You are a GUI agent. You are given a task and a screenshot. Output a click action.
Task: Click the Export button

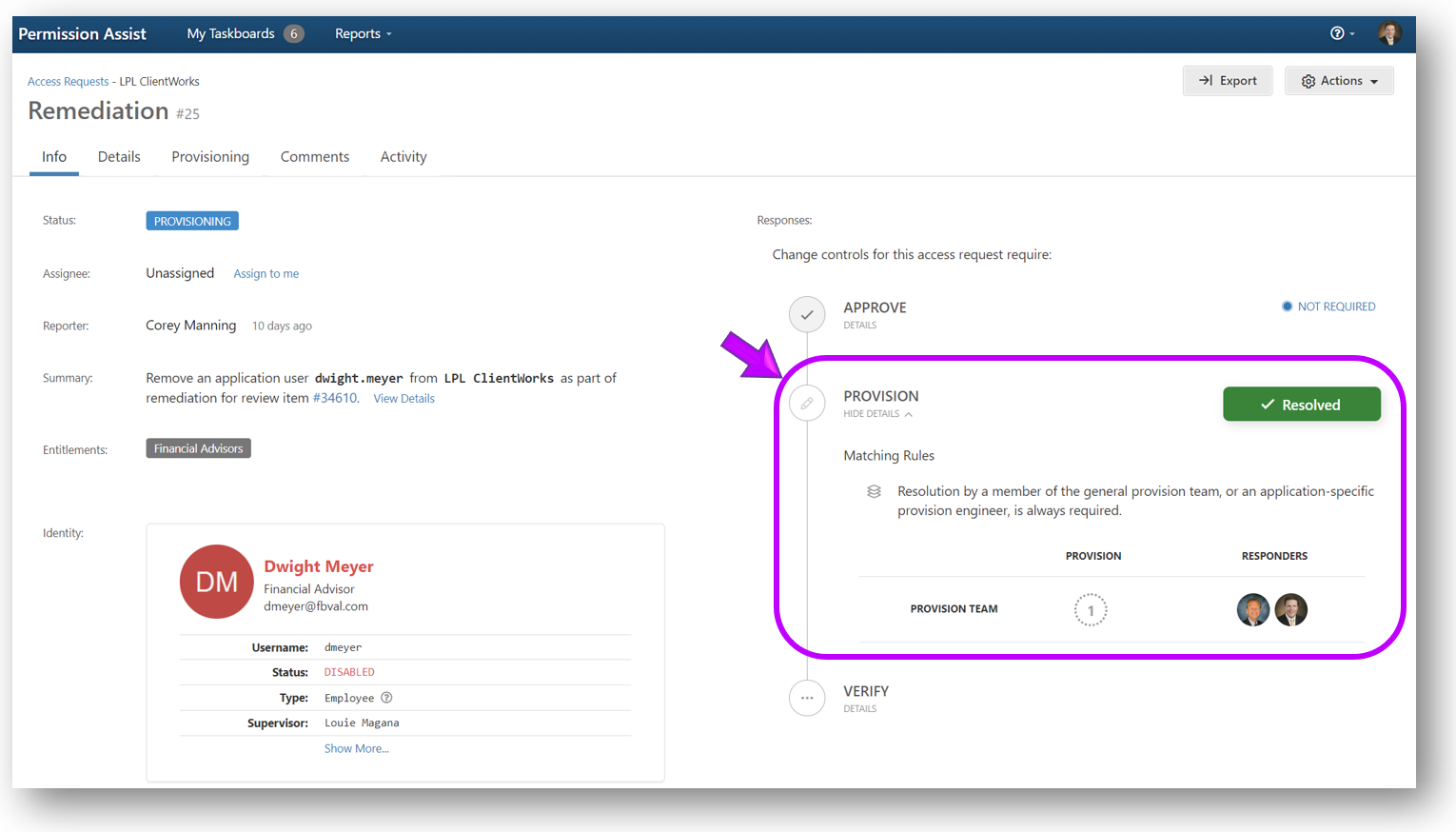(1228, 81)
